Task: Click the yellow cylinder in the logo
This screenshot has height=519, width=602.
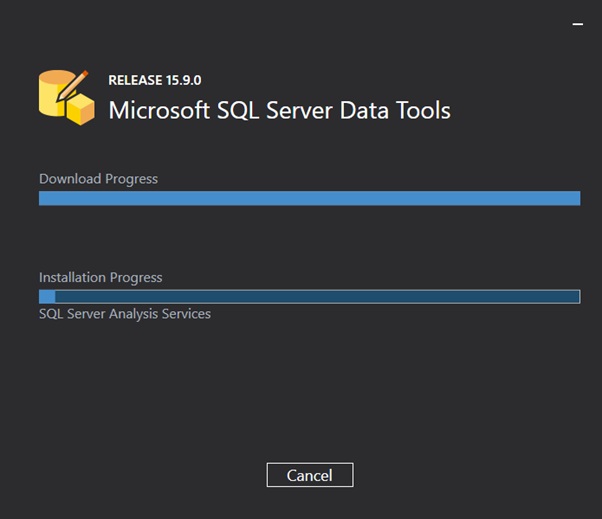Action: tap(54, 93)
